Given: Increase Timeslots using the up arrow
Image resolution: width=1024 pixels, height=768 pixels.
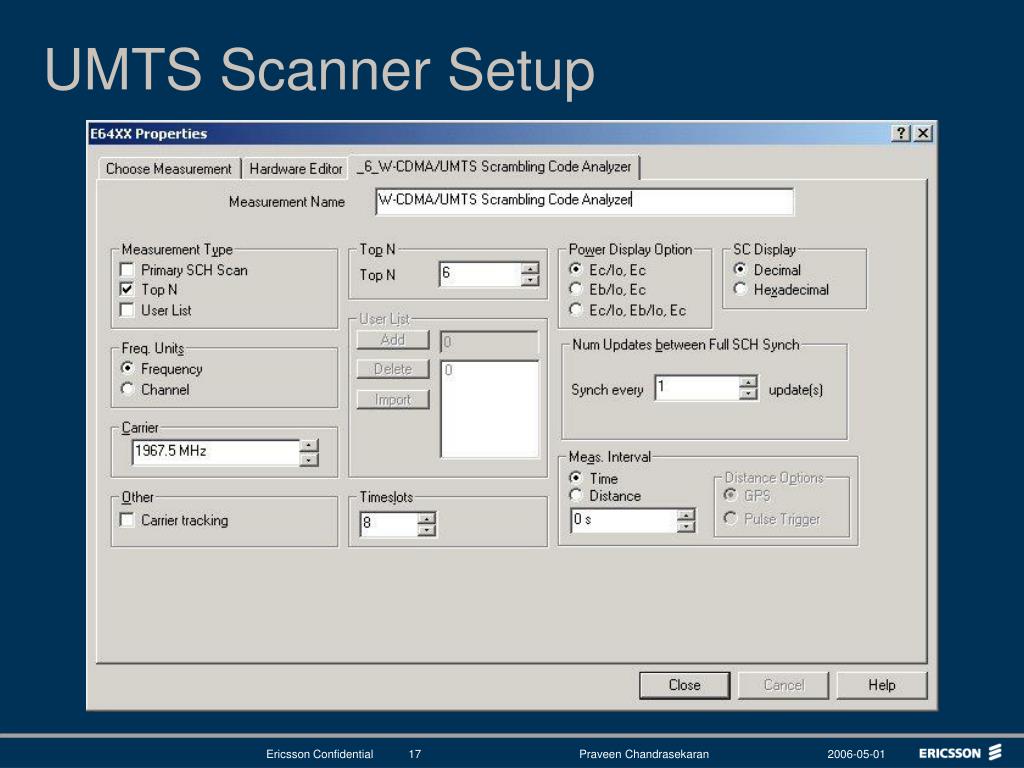Looking at the screenshot, I should point(426,519).
